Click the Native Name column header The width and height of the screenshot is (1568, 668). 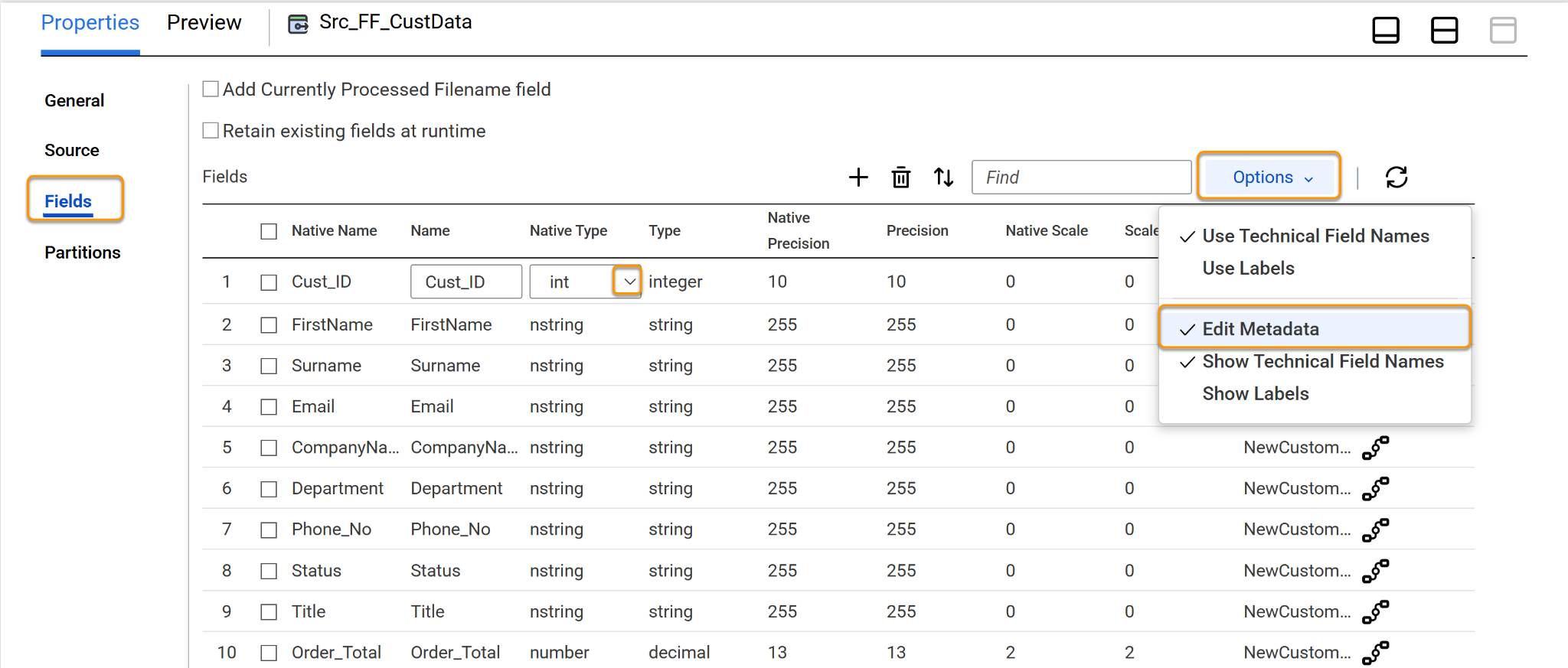[335, 231]
